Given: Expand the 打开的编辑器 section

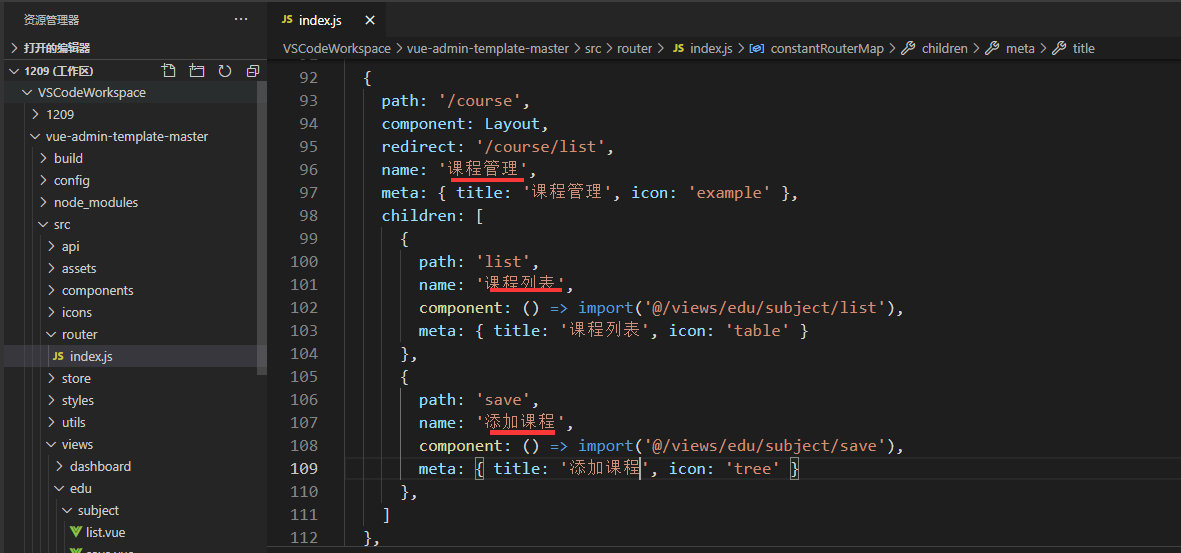Looking at the screenshot, I should (136, 48).
